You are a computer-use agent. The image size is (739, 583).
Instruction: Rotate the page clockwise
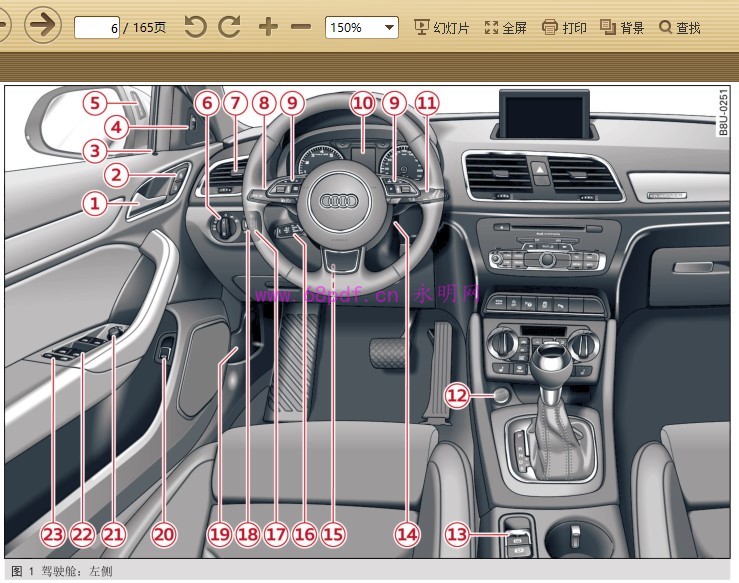[230, 27]
